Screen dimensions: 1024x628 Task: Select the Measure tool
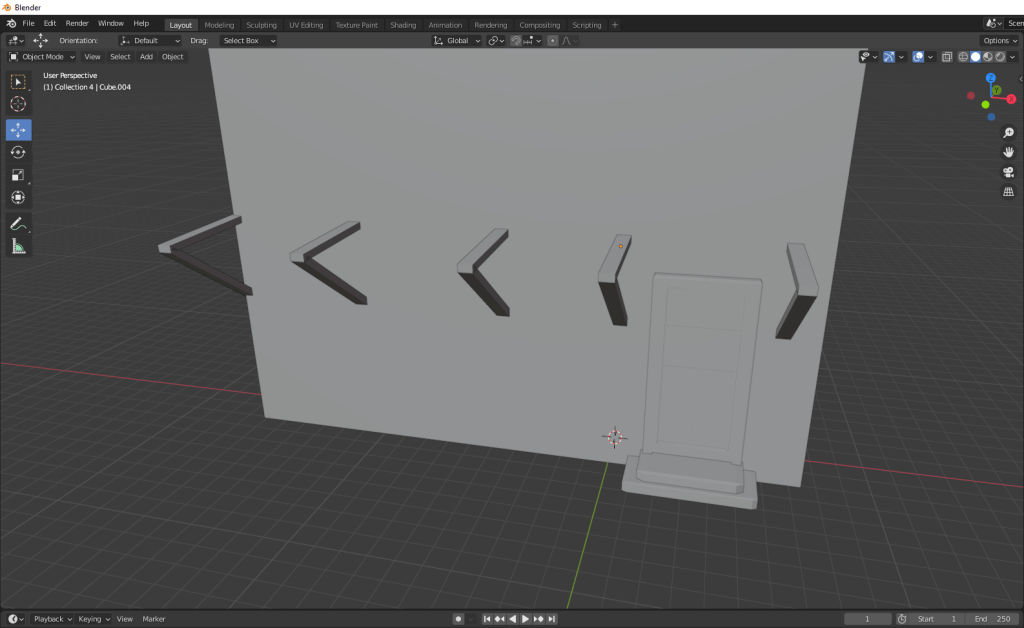(x=18, y=246)
